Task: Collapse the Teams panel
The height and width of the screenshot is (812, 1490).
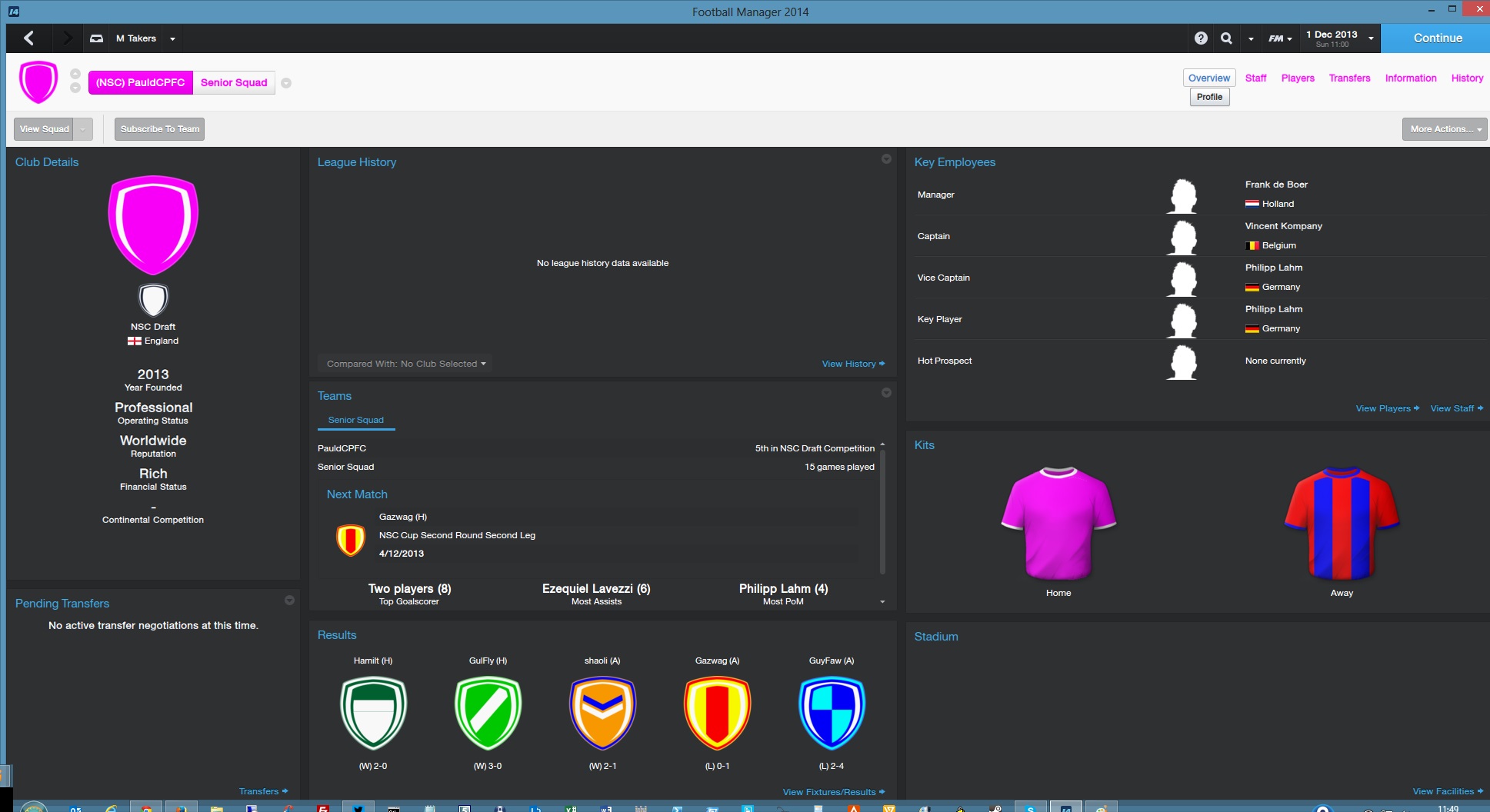Action: (x=886, y=392)
